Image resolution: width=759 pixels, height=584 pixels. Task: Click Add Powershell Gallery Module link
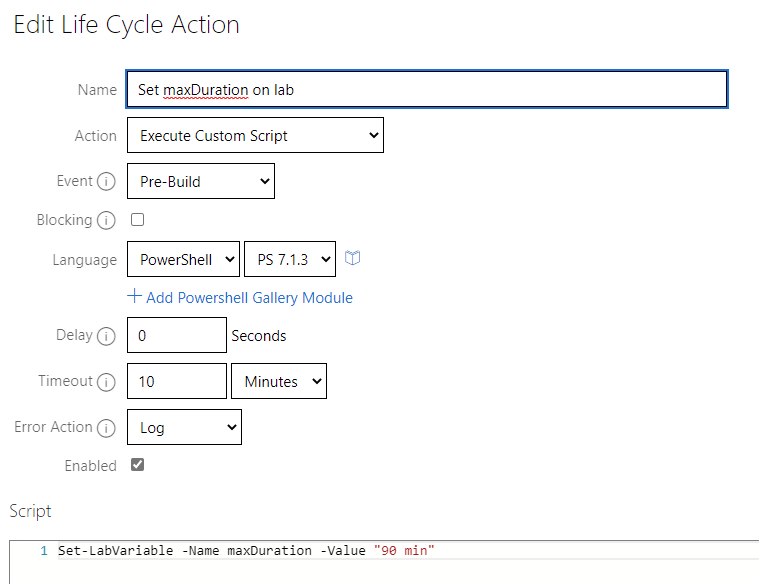249,298
